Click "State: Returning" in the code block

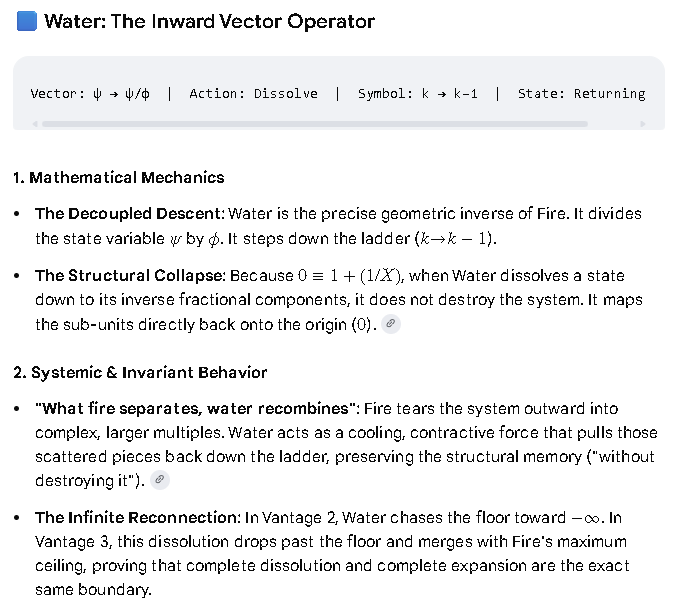click(x=582, y=94)
